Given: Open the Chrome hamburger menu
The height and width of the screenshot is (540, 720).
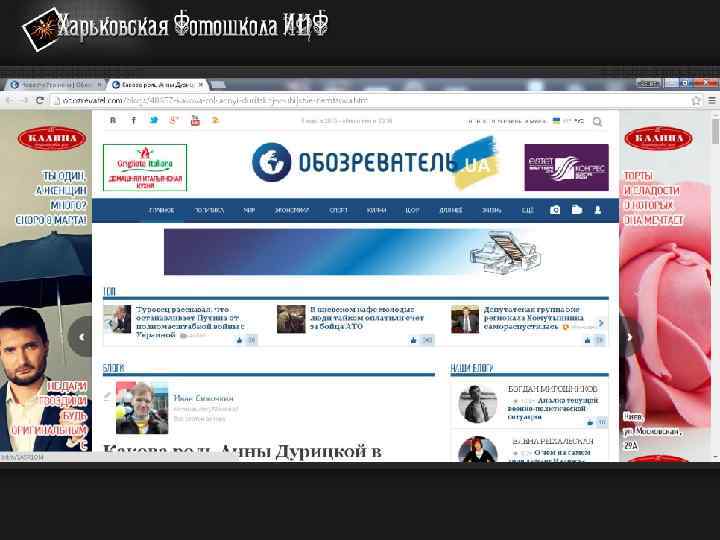Looking at the screenshot, I should tap(712, 100).
